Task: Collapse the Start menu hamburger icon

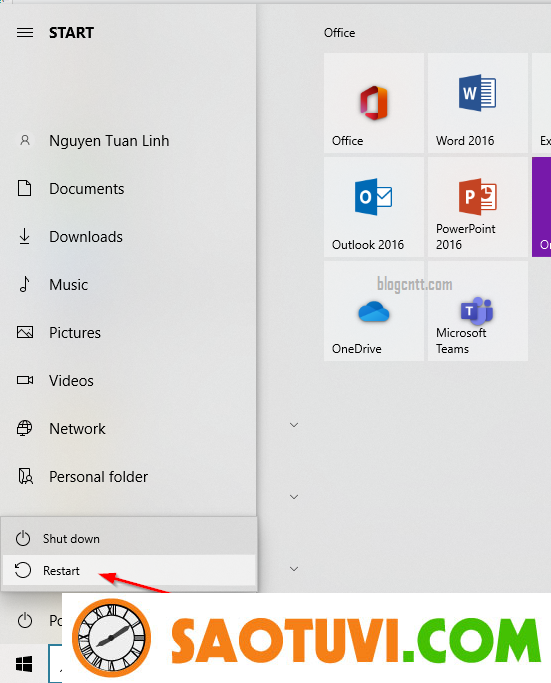Action: point(25,33)
